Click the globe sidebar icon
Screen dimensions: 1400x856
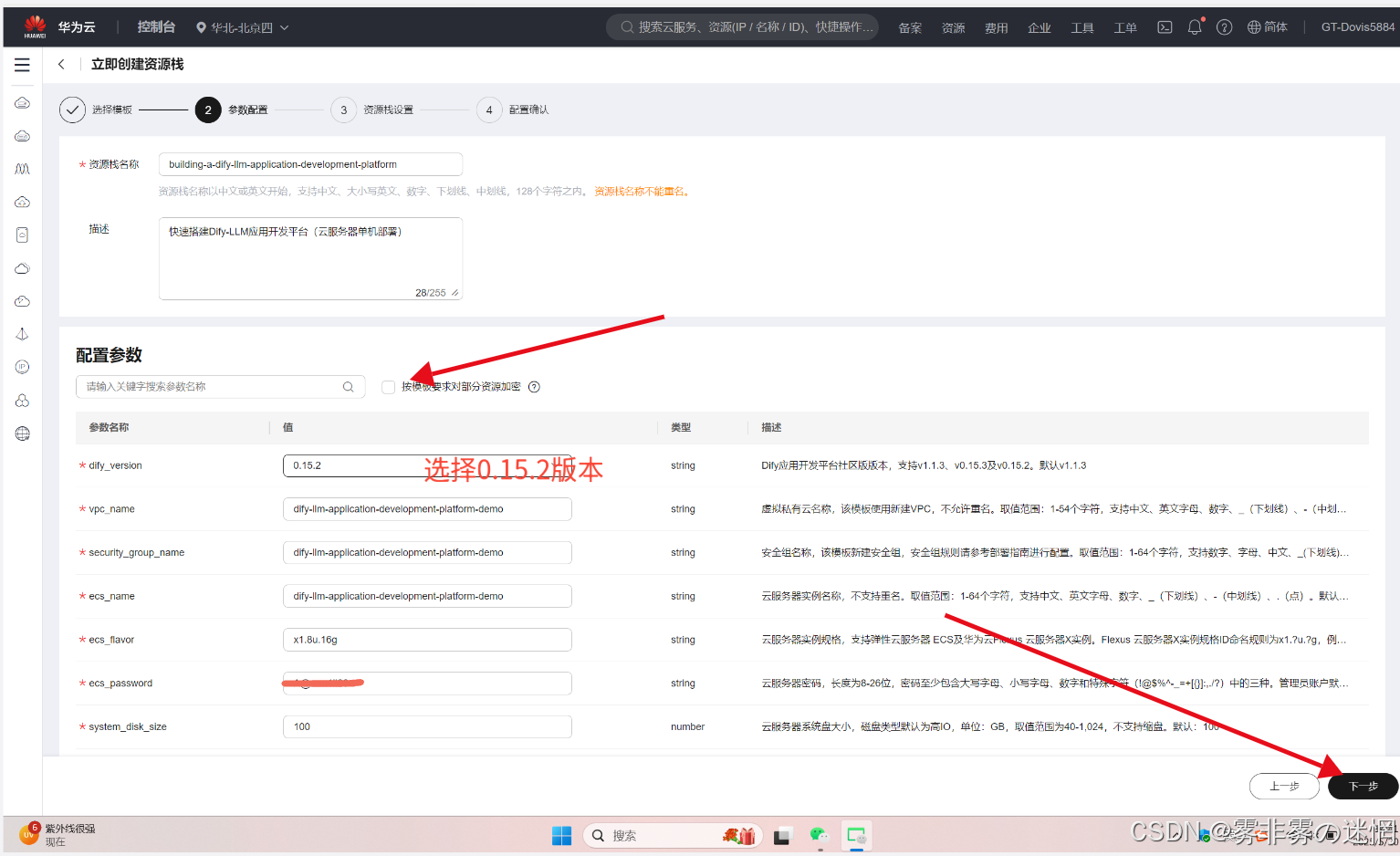click(23, 433)
